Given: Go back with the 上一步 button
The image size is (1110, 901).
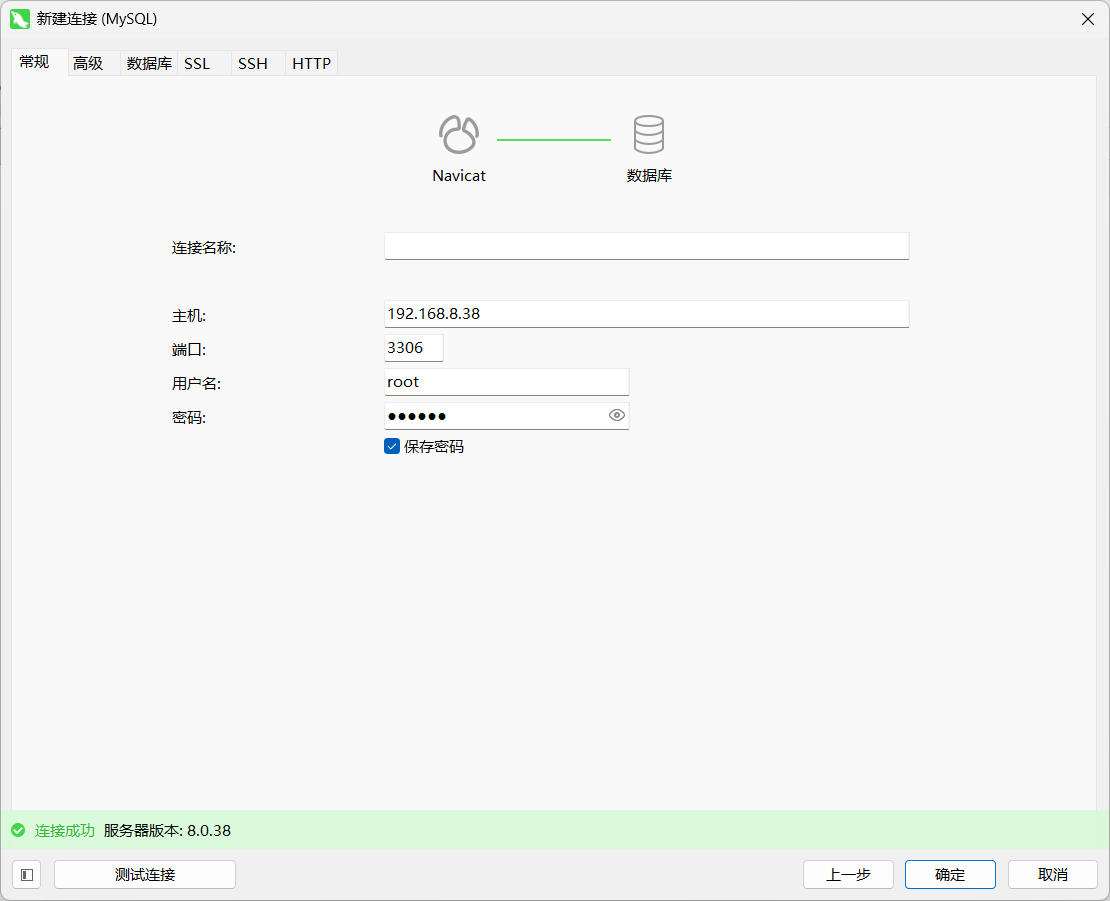Looking at the screenshot, I should pos(848,875).
